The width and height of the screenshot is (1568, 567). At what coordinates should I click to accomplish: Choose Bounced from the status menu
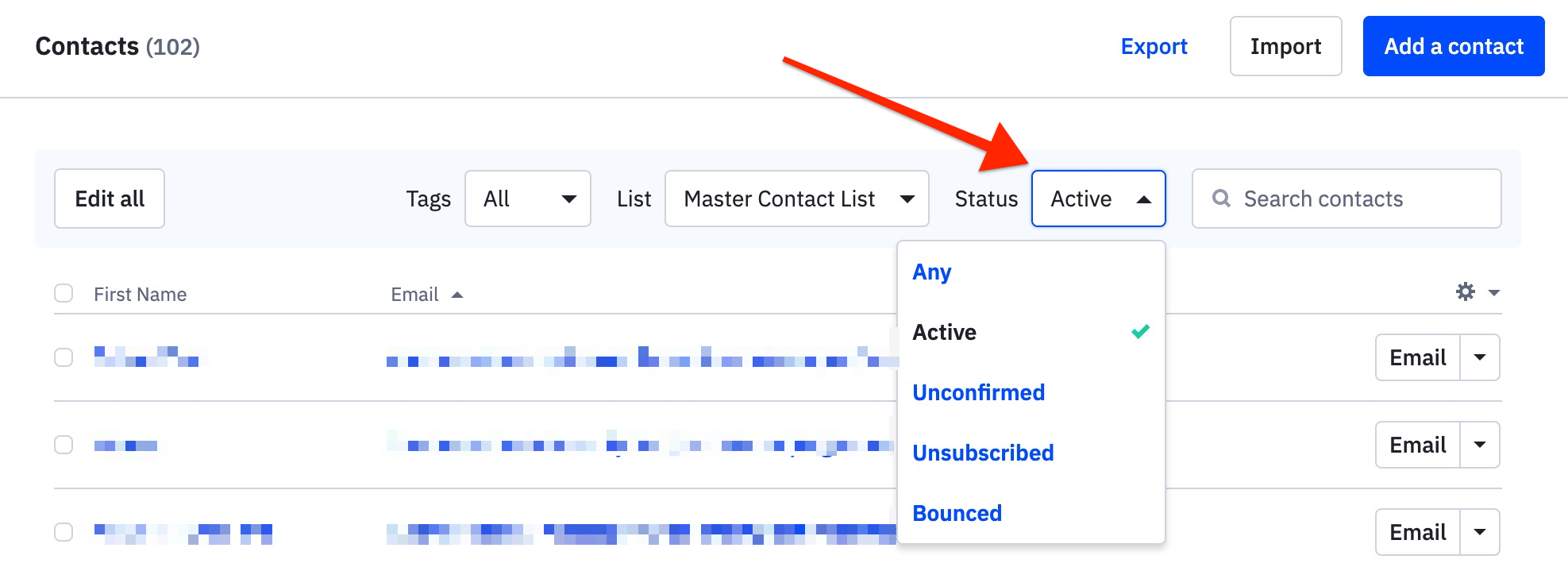[957, 513]
